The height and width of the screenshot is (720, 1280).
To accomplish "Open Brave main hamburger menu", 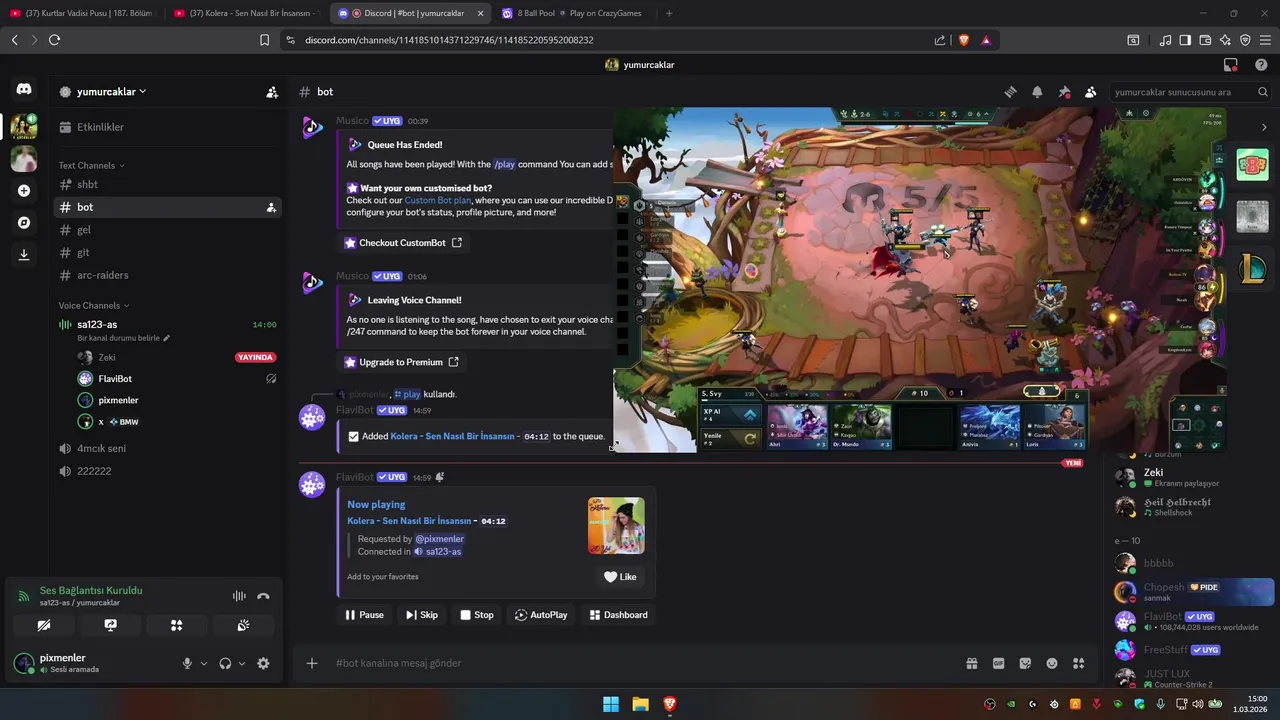I will click(1265, 40).
